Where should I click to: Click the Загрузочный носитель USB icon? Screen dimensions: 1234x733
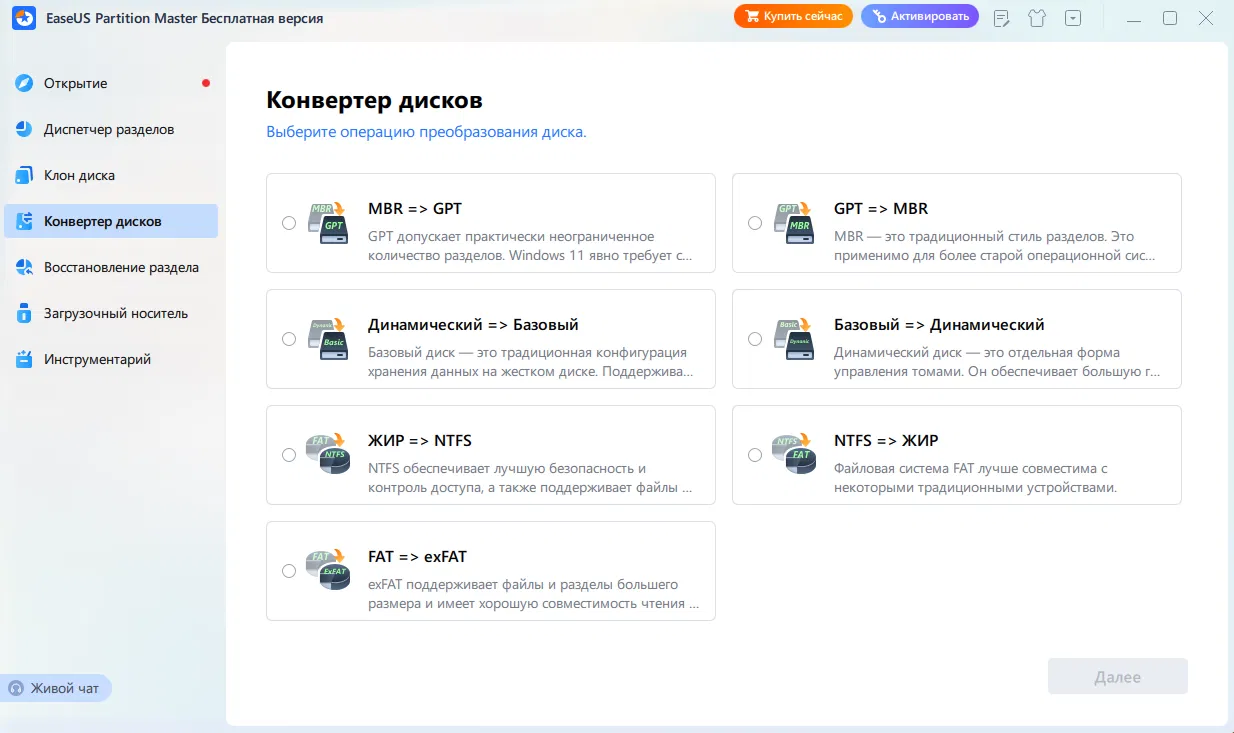click(25, 313)
